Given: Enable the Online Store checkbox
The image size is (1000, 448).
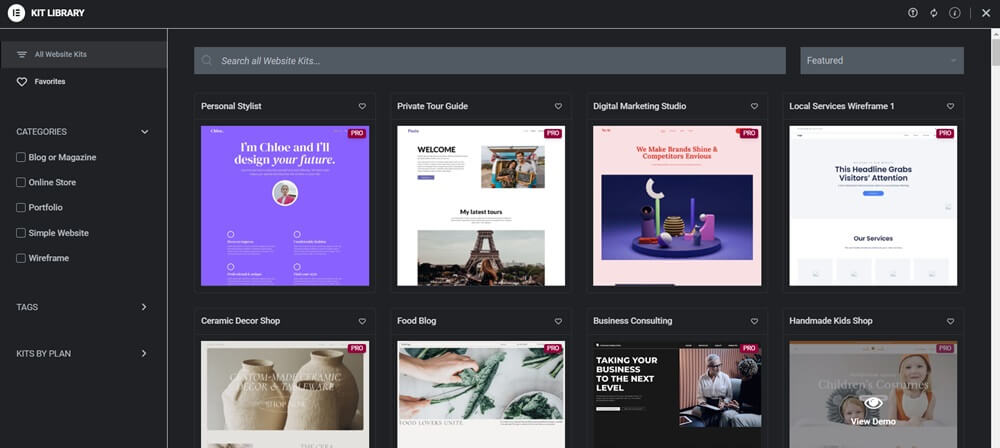Looking at the screenshot, I should pos(22,182).
